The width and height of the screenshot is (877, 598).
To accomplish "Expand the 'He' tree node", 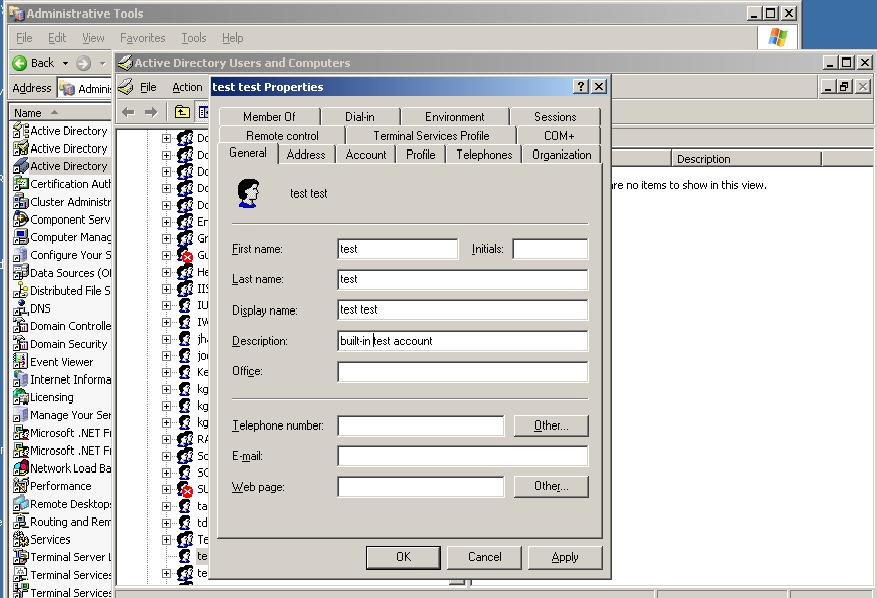I will [x=166, y=272].
